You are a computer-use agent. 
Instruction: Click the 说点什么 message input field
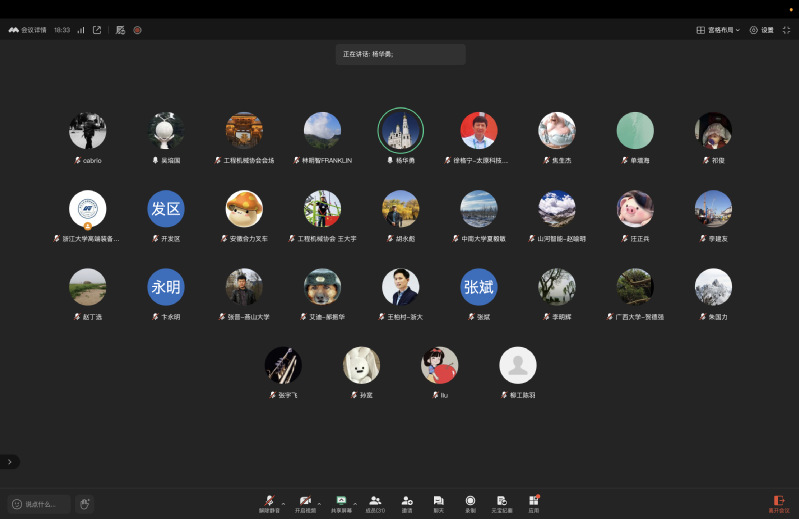pos(40,504)
